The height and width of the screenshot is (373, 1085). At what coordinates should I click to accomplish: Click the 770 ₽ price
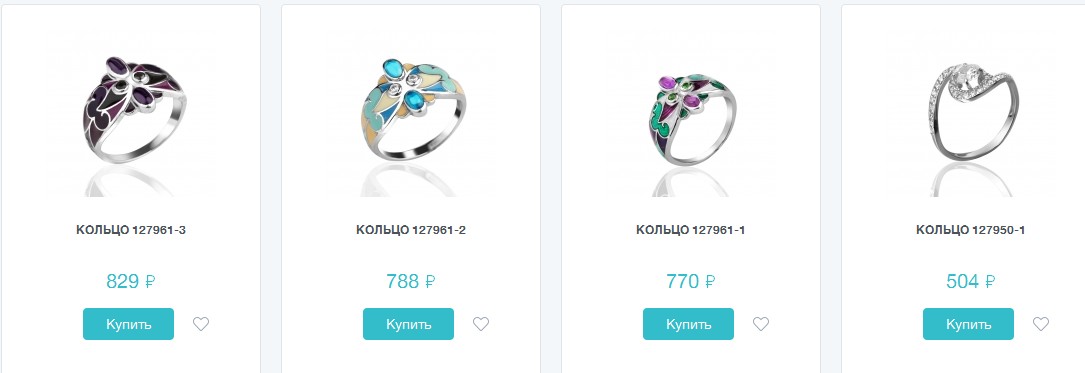tap(691, 281)
